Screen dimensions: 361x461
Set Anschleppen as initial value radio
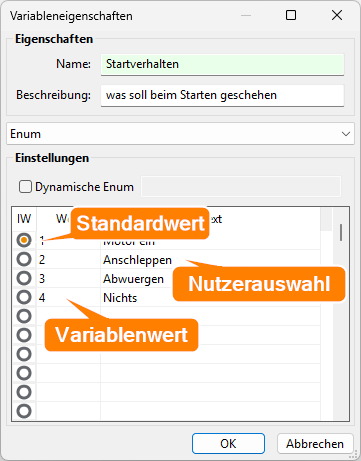tap(24, 259)
